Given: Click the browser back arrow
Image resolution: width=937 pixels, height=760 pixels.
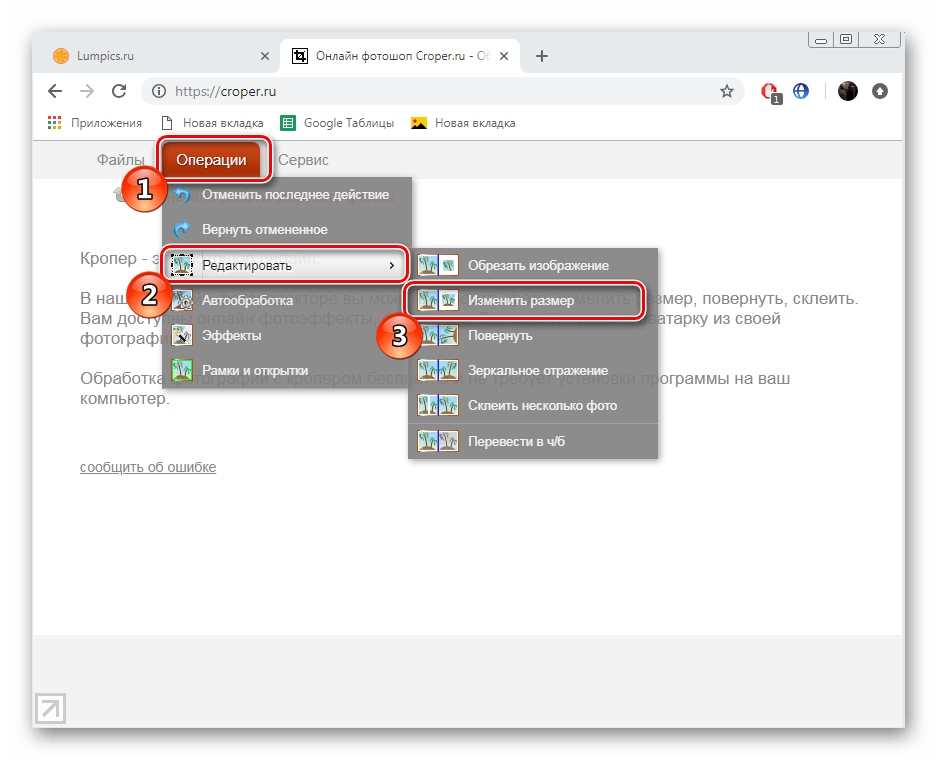Looking at the screenshot, I should click(x=55, y=91).
